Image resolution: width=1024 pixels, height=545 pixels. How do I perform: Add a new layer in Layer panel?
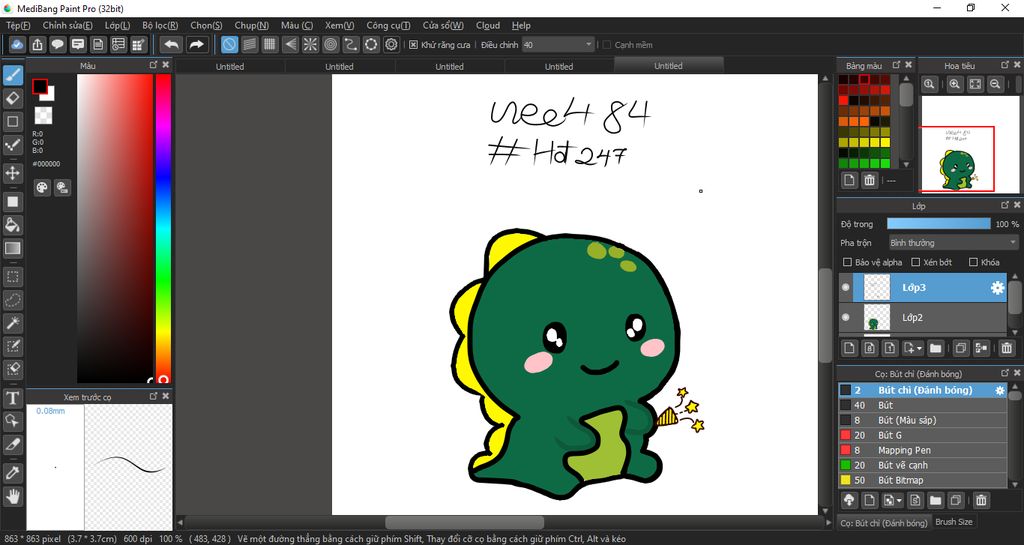pos(849,348)
